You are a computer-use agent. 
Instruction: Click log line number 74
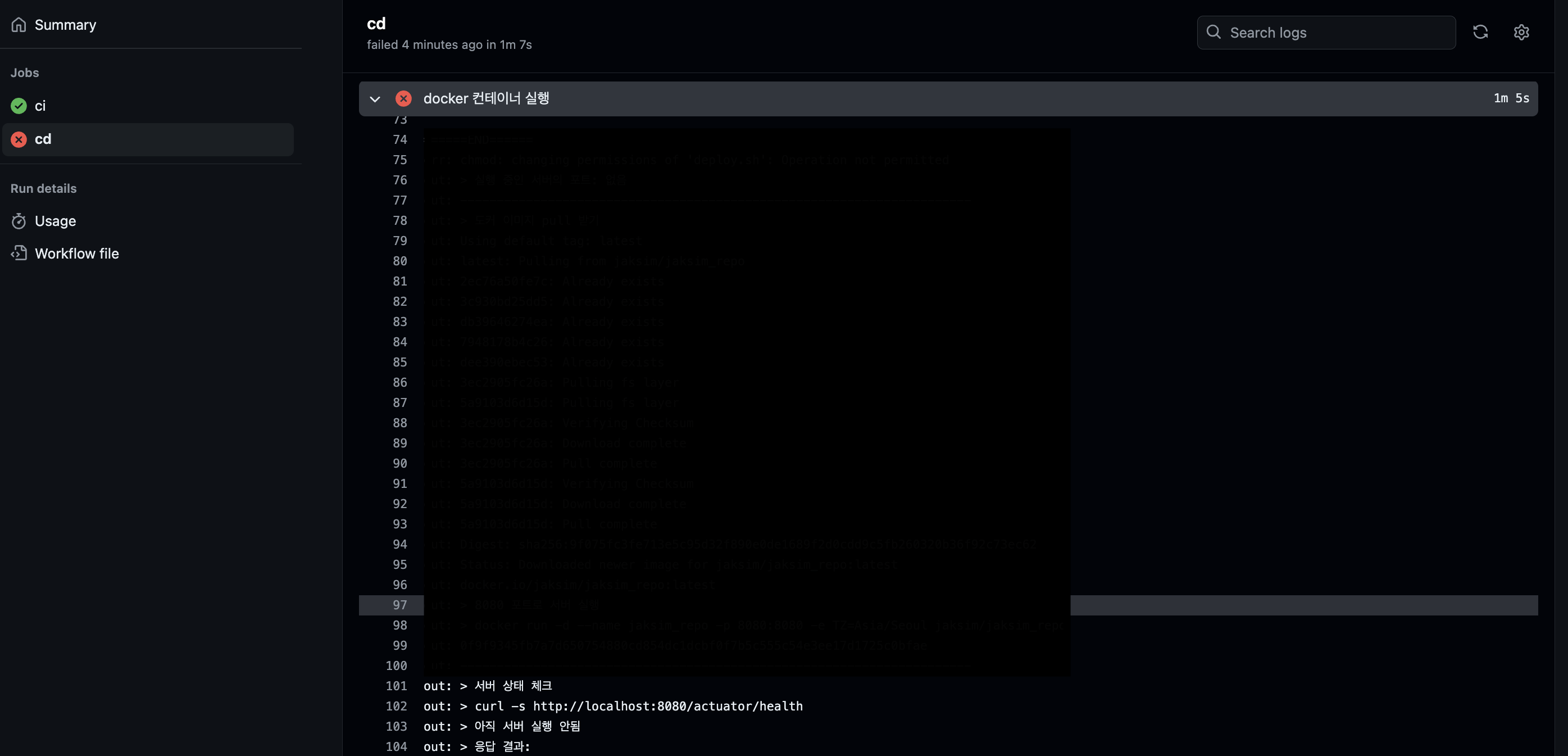[x=399, y=139]
